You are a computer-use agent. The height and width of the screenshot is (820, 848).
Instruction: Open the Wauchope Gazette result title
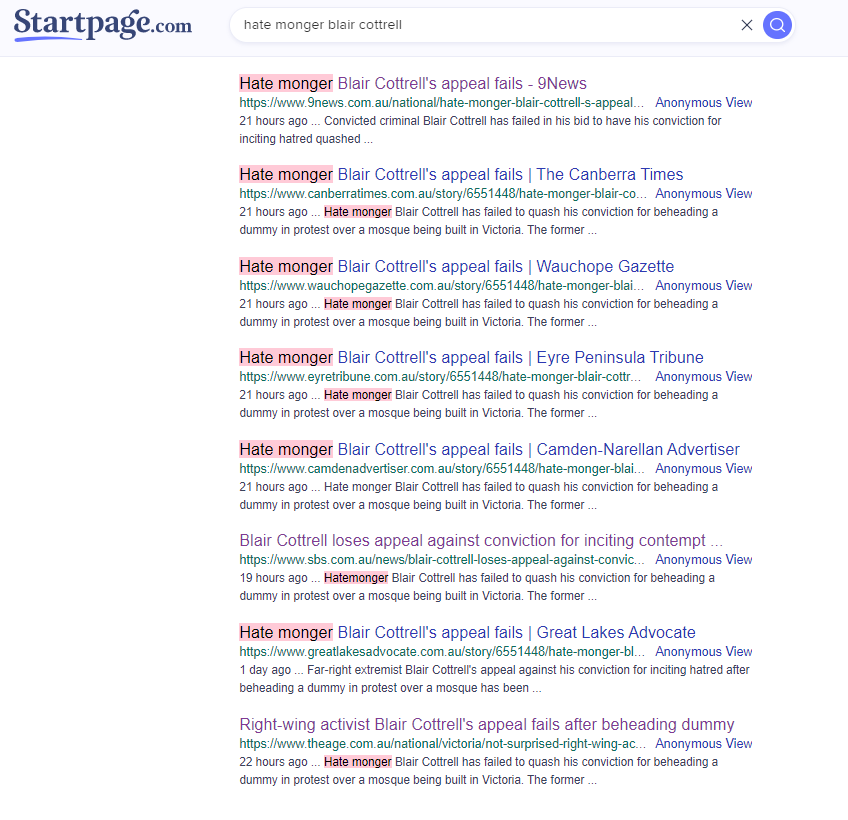click(457, 266)
